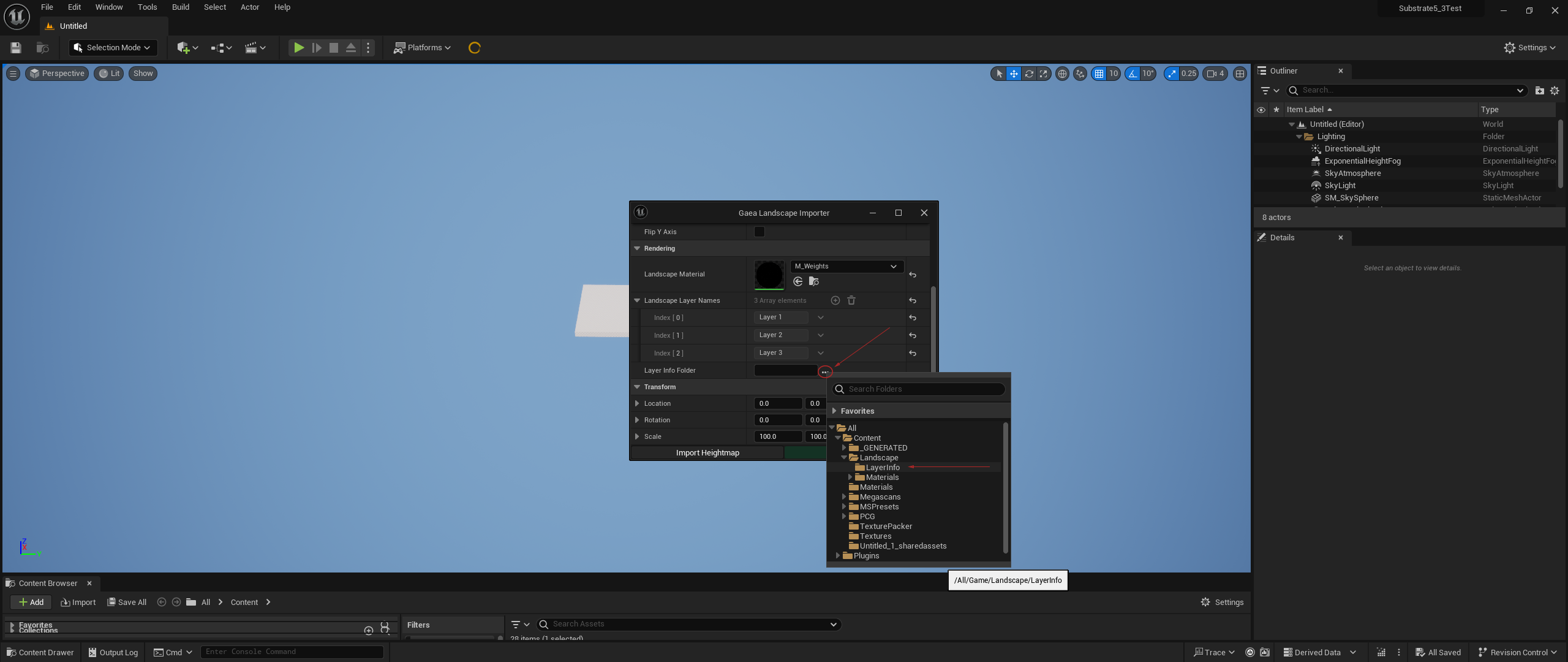
Task: Click Add button in Content Browser
Action: click(x=31, y=603)
